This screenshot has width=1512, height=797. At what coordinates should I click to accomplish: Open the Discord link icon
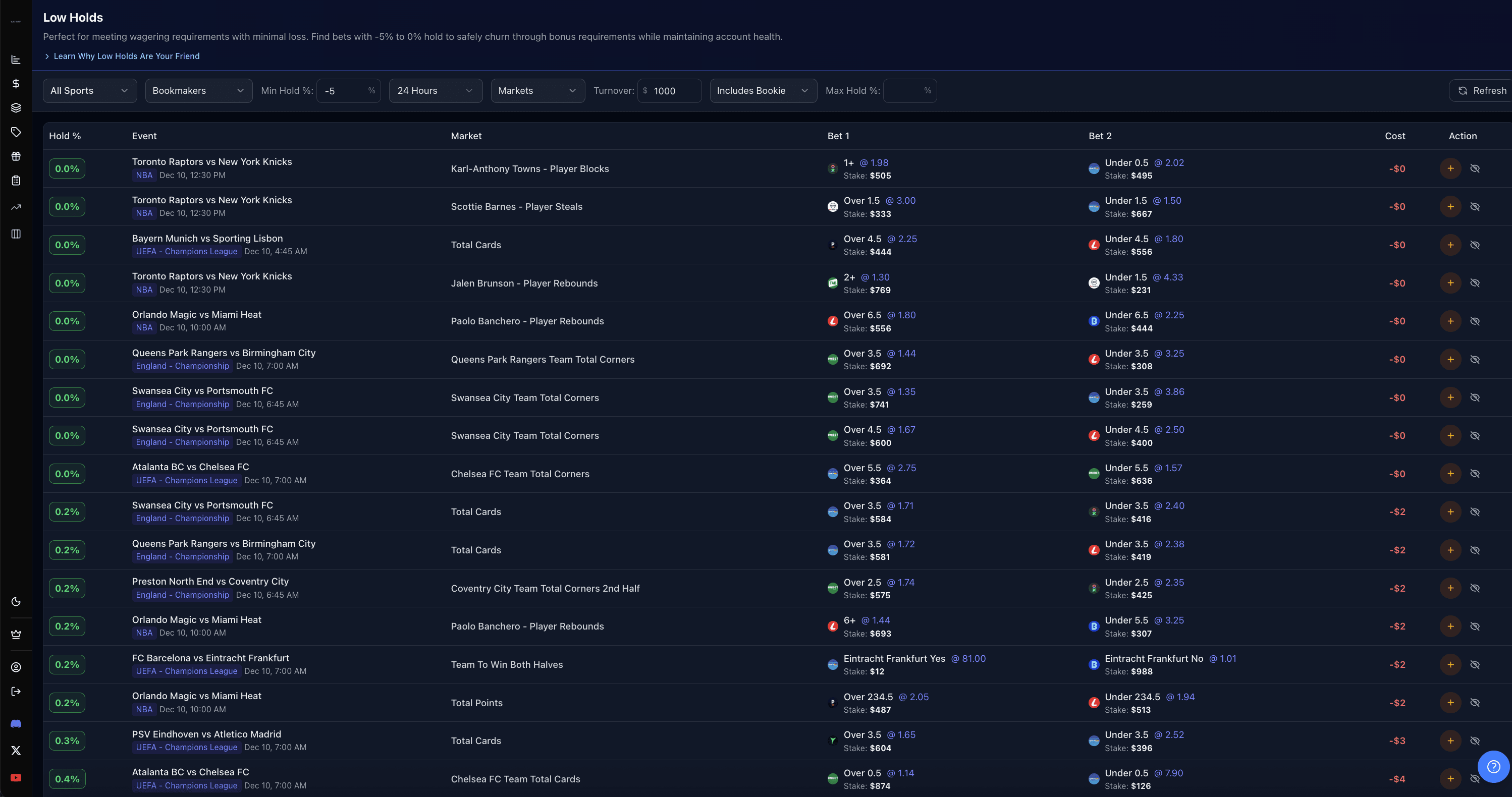pyautogui.click(x=16, y=724)
